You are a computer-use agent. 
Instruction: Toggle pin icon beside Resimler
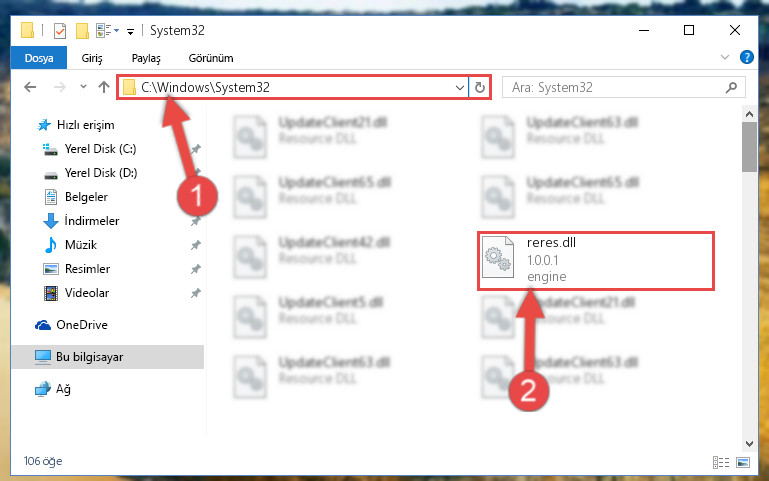click(x=196, y=269)
